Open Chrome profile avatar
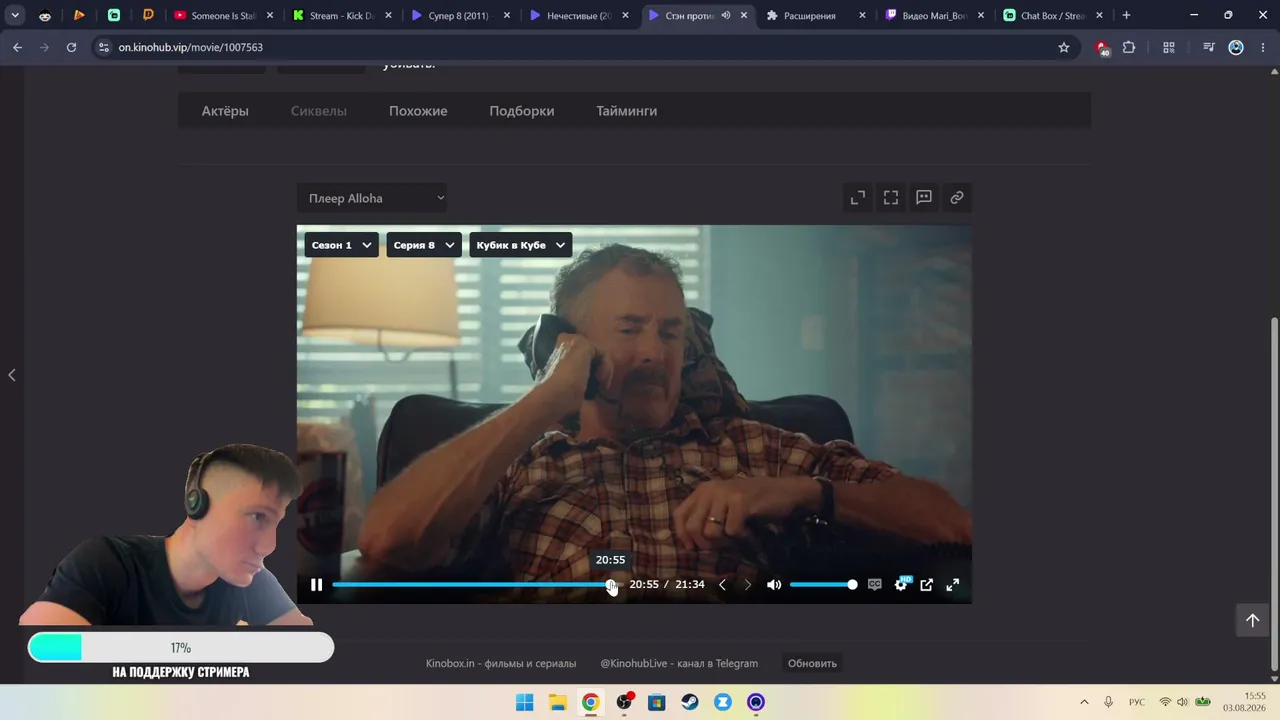 [x=1236, y=47]
